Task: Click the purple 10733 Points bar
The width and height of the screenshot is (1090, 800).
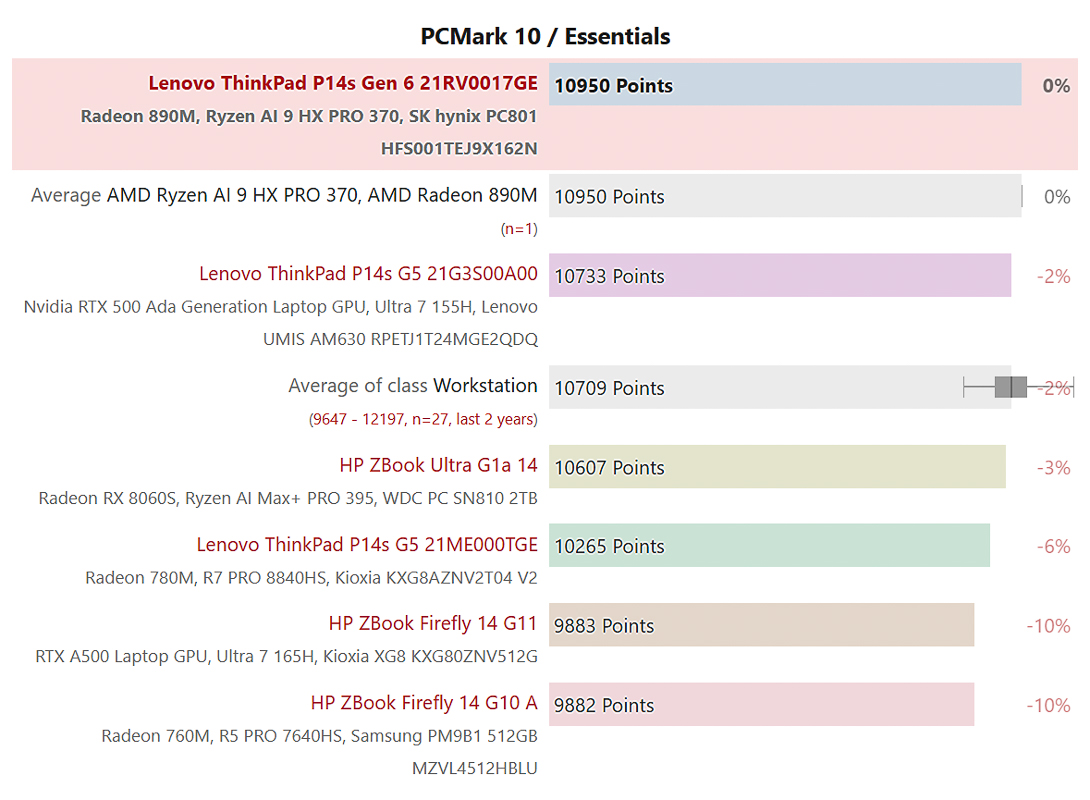Action: click(x=780, y=275)
